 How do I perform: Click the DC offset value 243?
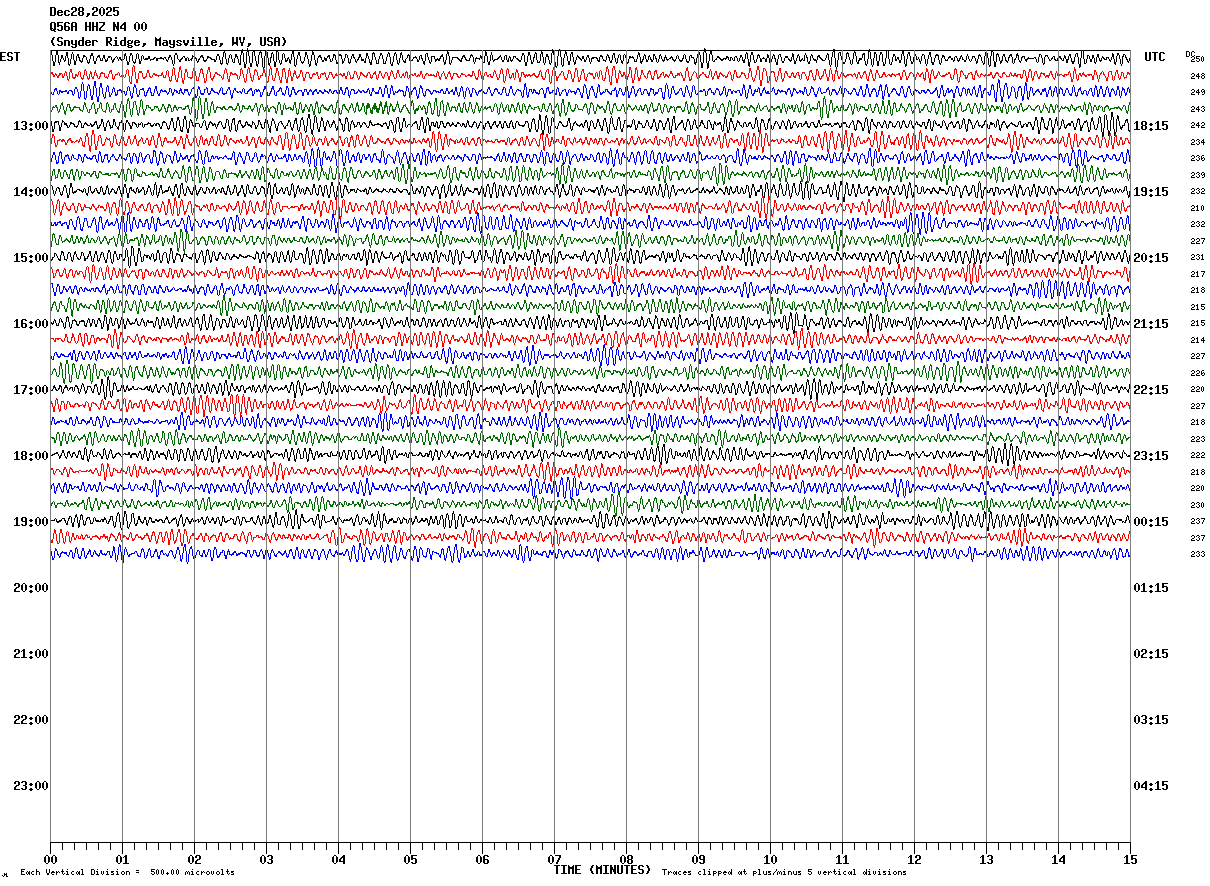click(1197, 109)
